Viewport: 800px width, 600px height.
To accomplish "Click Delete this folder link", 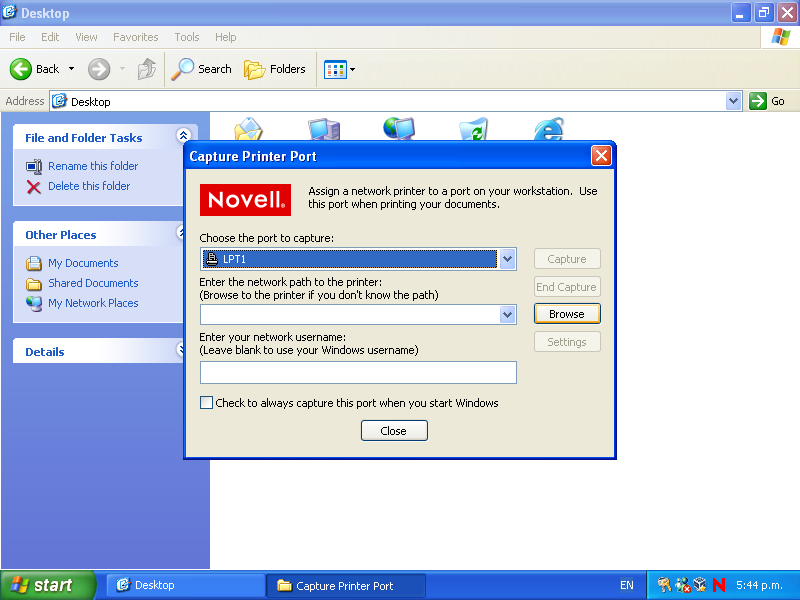I will 89,186.
